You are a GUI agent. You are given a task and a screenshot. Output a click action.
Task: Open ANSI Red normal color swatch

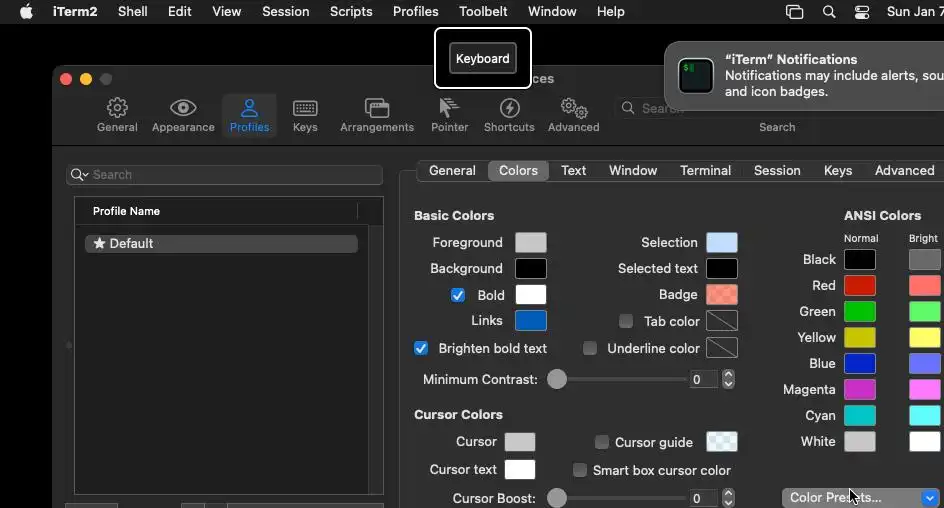pos(860,285)
